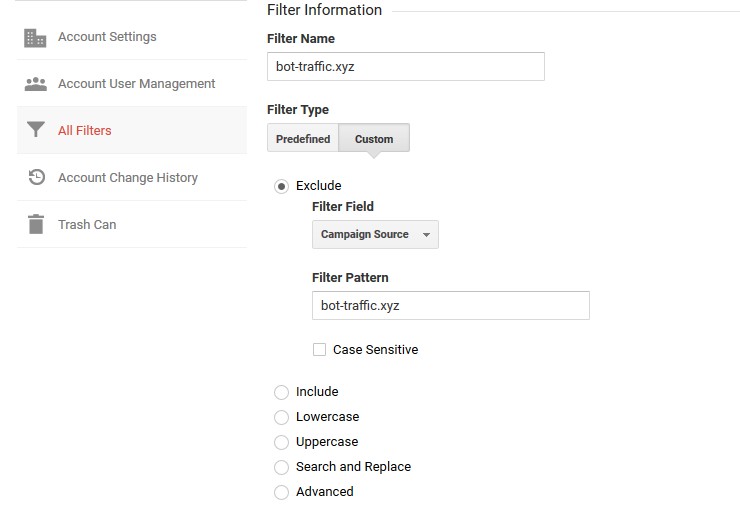The width and height of the screenshot is (740, 509).
Task: Open Account Settings from sidebar
Action: tap(107, 37)
